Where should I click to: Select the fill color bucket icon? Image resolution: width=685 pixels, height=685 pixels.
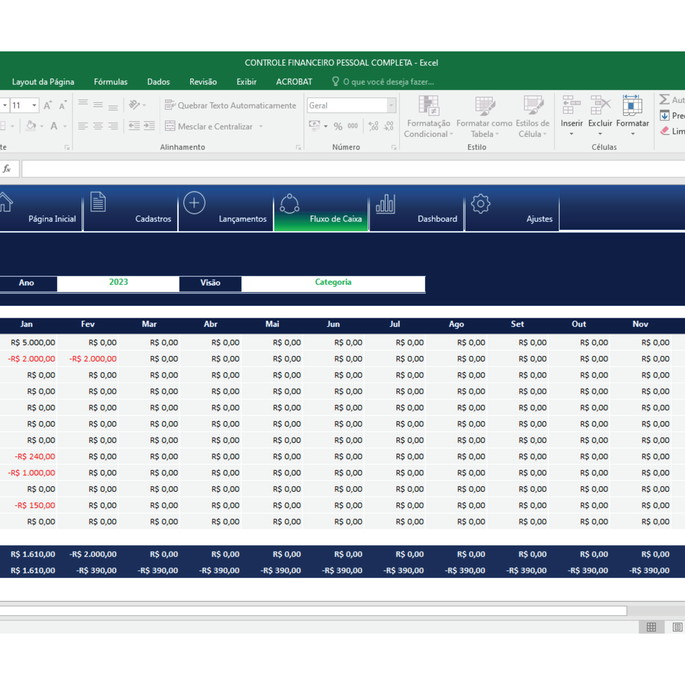[31, 126]
